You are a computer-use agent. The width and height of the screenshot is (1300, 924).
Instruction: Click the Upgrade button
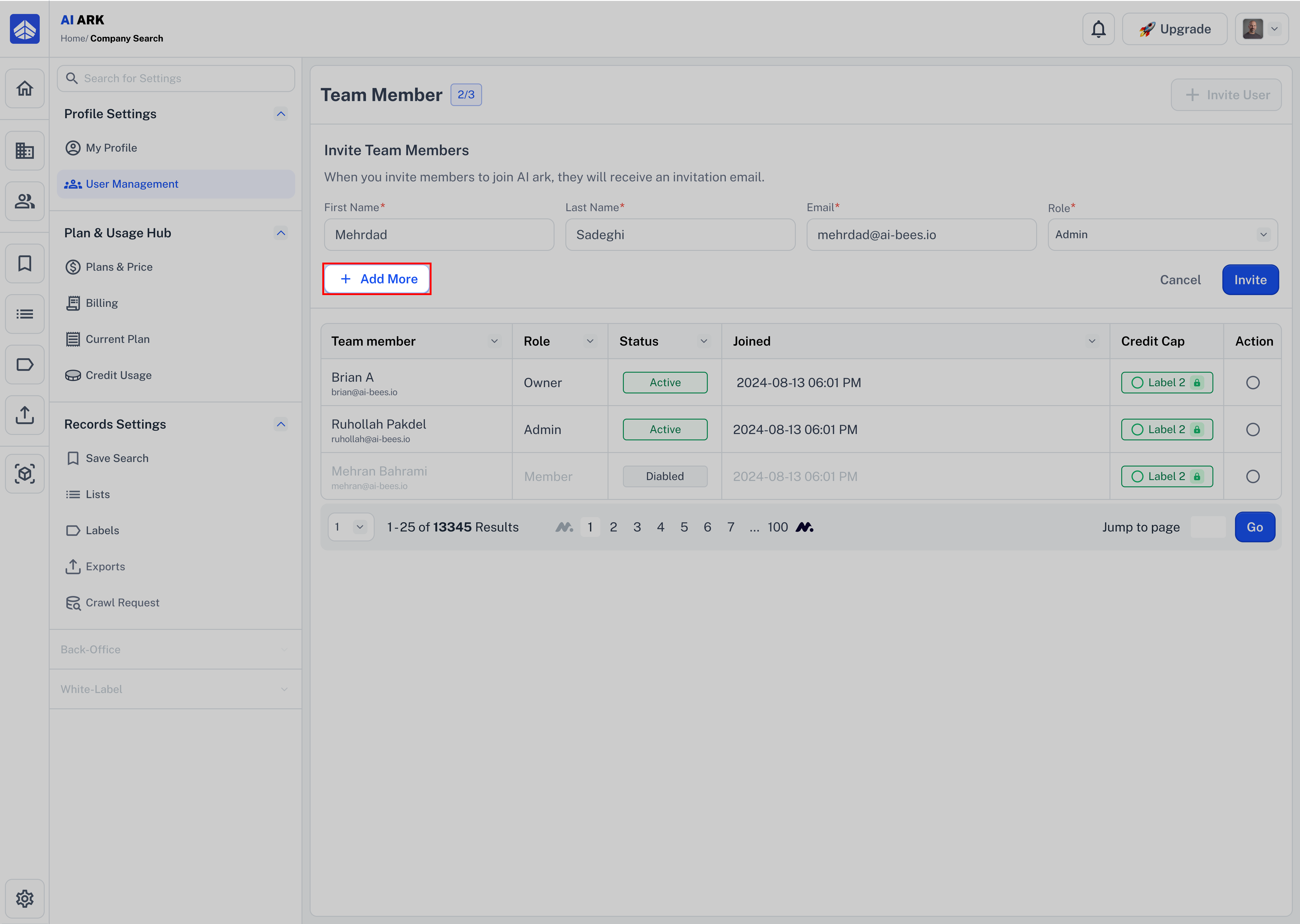pos(1174,29)
